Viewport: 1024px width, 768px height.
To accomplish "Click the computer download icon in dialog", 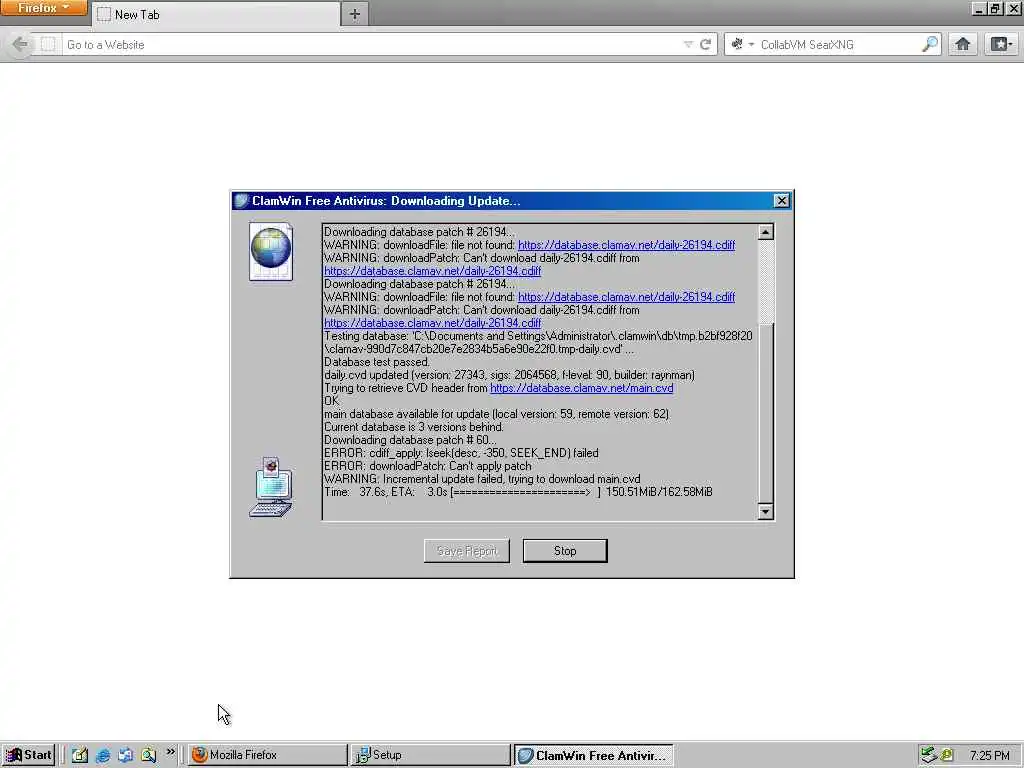I will click(x=271, y=487).
